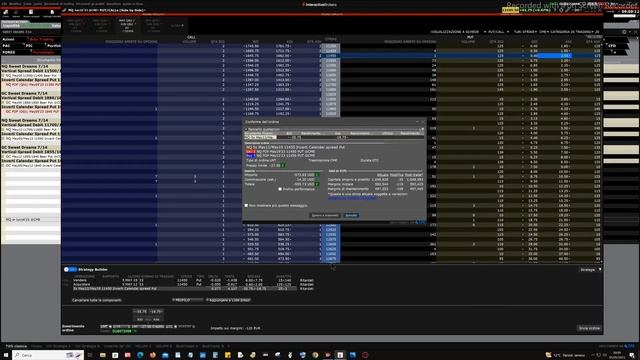Click Cancellare tutte le componenti
The height and width of the screenshot is (360, 640).
pyautogui.click(x=97, y=300)
